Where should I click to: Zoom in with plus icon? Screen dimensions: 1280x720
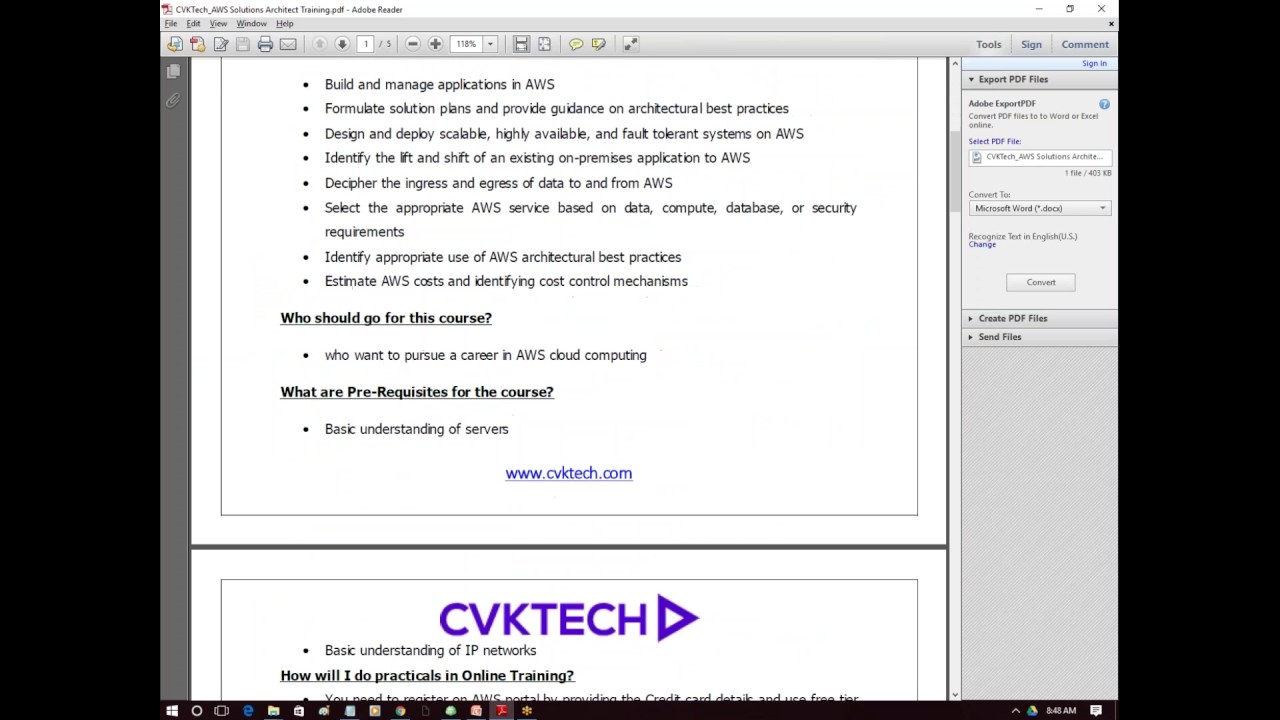435,44
